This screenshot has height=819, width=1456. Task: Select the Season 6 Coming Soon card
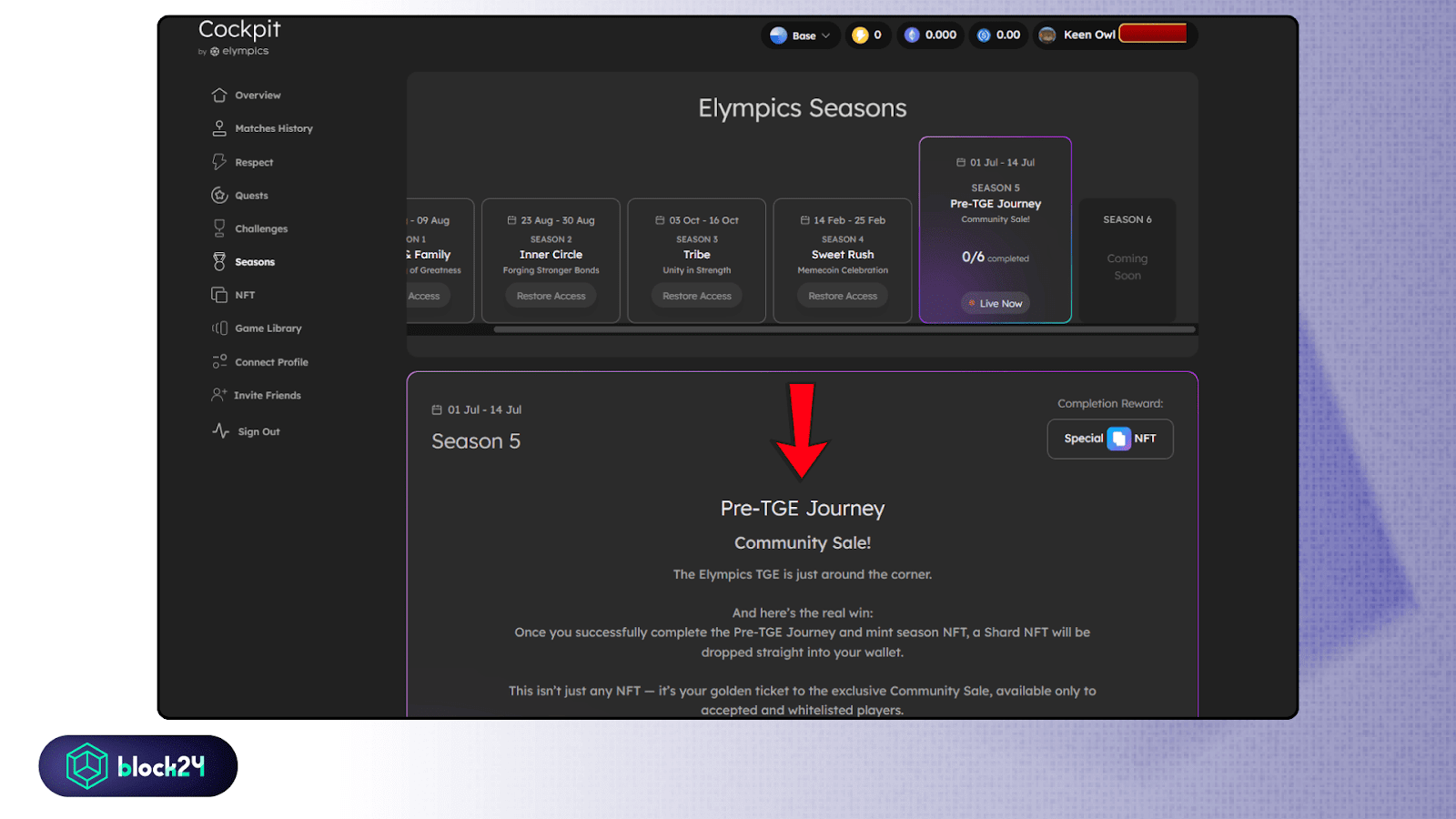point(1127,259)
